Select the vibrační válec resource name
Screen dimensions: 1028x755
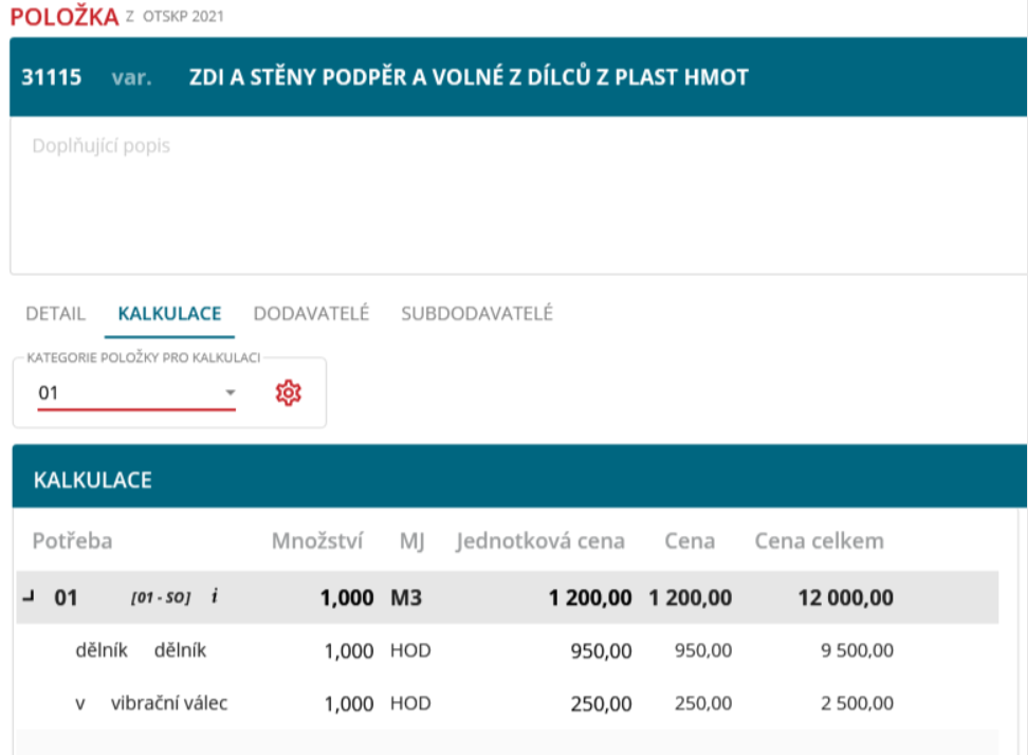click(169, 703)
